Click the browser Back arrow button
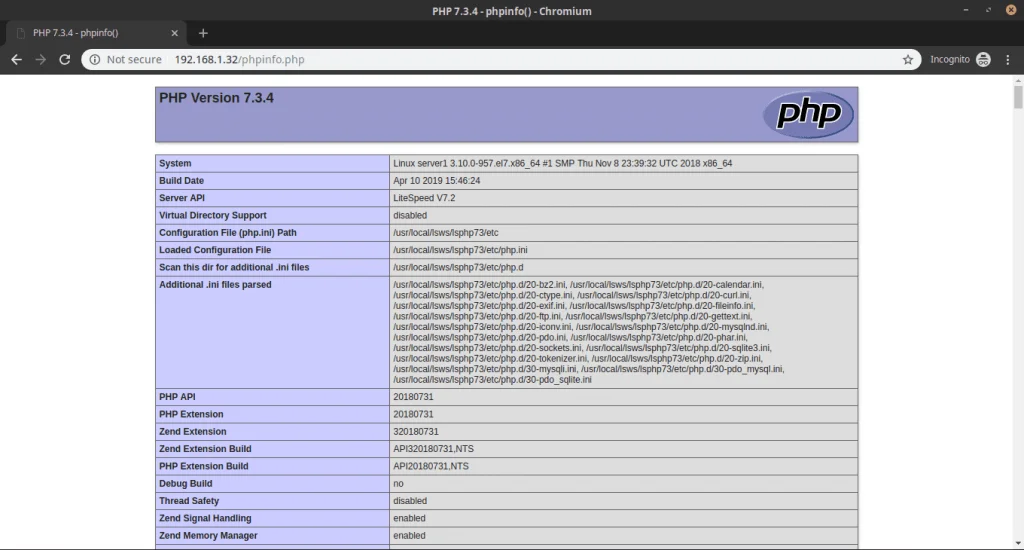 [16, 60]
